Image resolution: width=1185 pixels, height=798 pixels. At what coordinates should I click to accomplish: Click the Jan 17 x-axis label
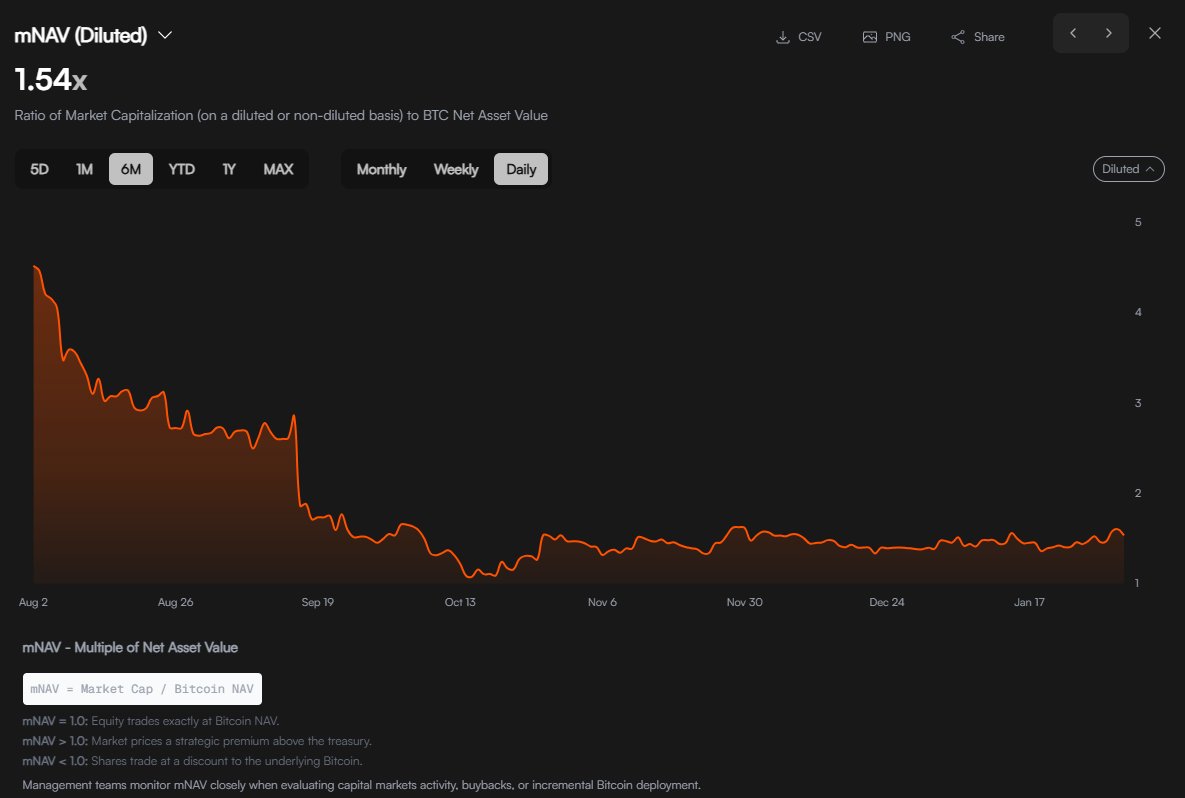click(x=1029, y=602)
